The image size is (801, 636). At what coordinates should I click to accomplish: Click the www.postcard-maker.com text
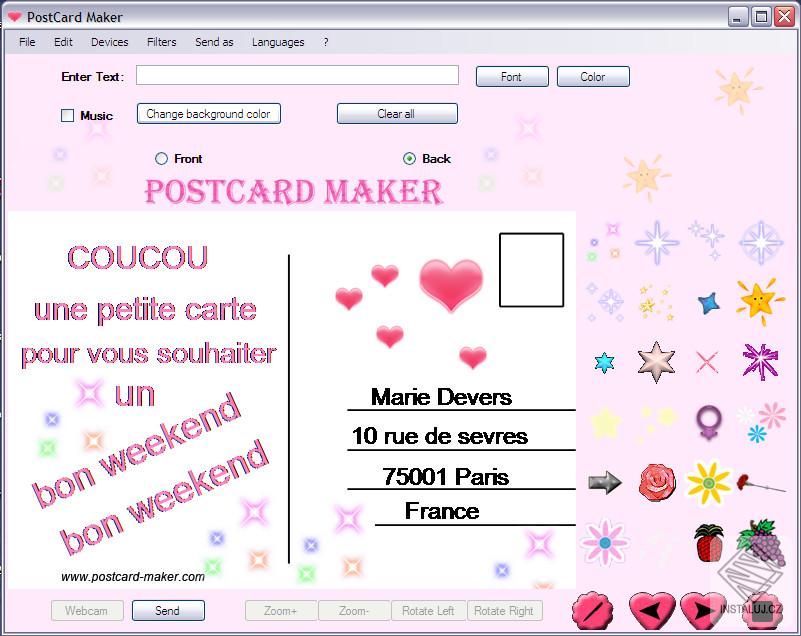coord(133,577)
